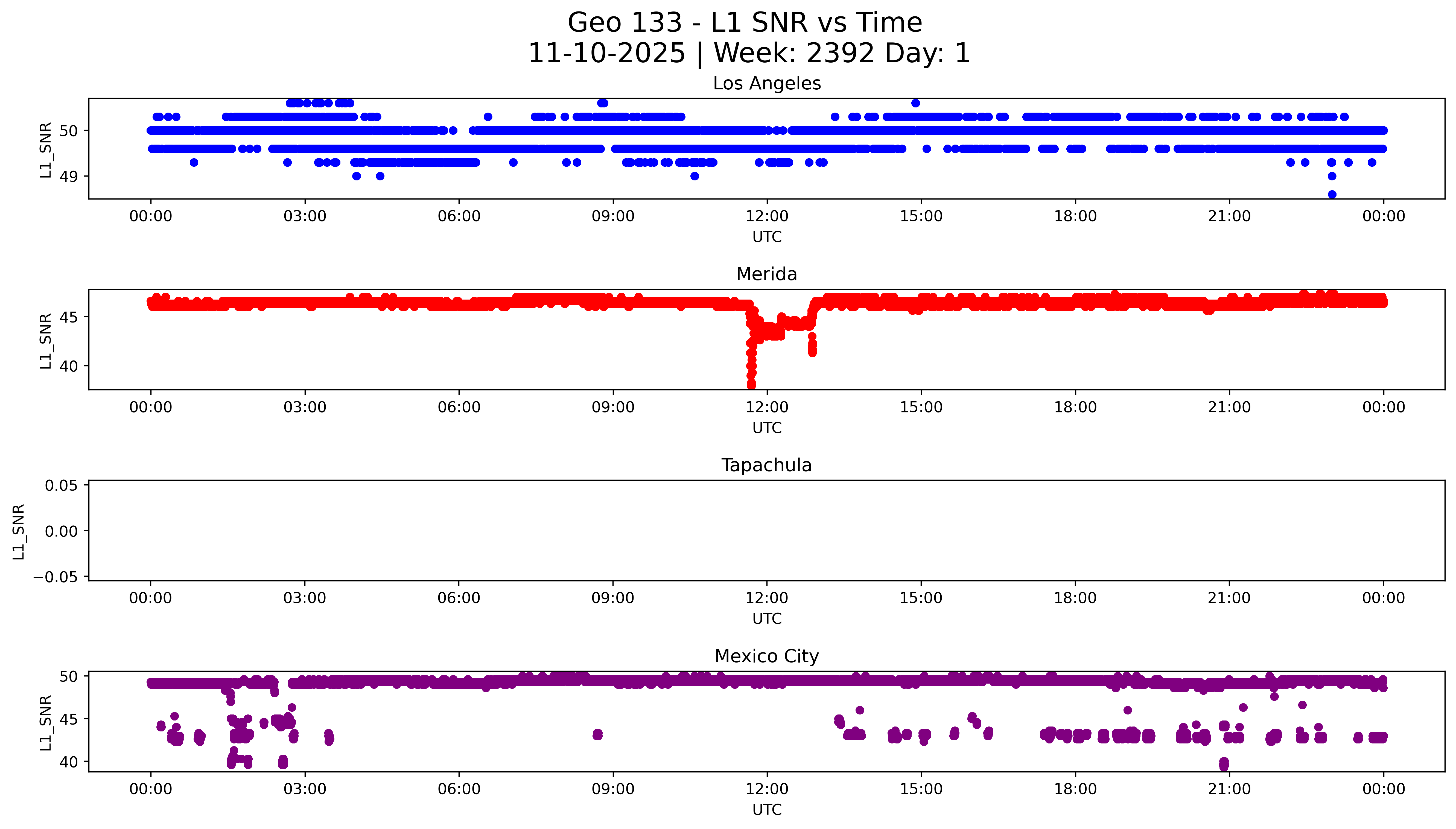This screenshot has height=829, width=1456.
Task: Click the 21:00 tick label under Mexico City plot
Action: pyautogui.click(x=1229, y=789)
